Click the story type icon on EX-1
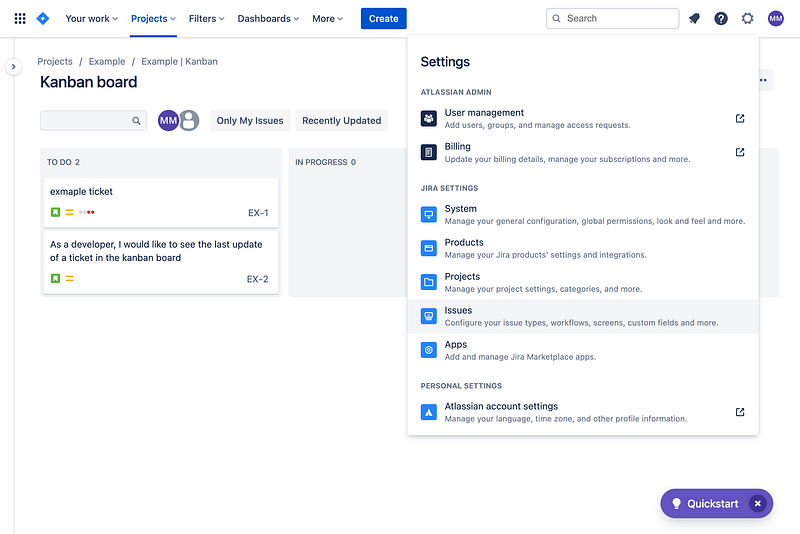This screenshot has width=800, height=534. [x=55, y=212]
